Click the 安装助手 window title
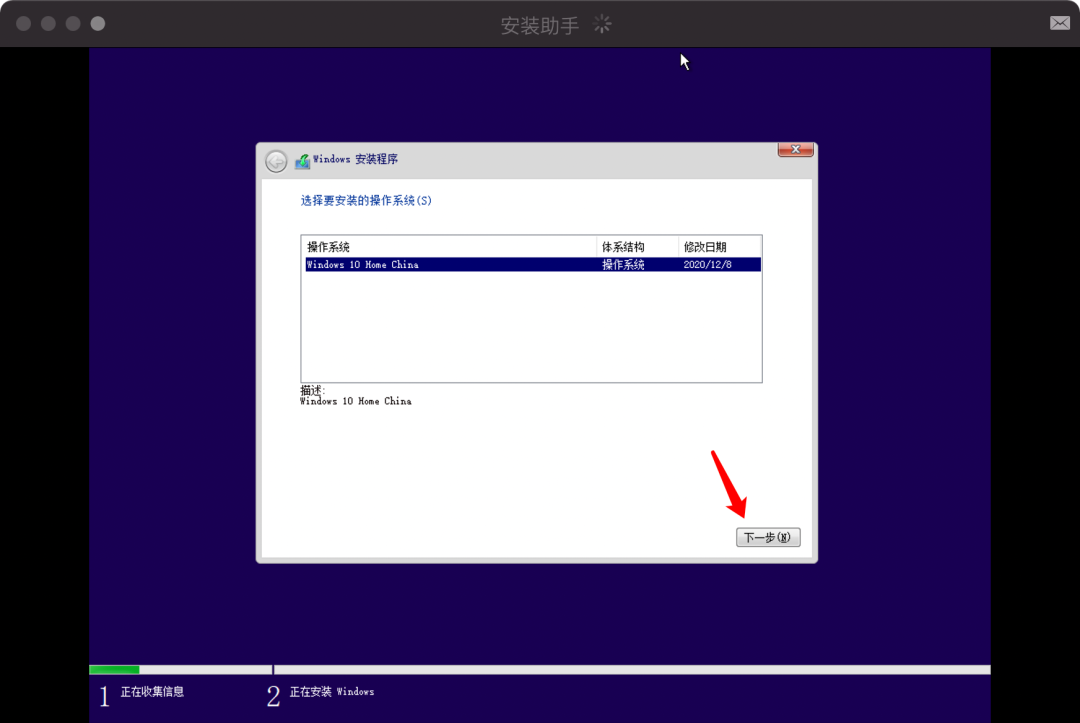This screenshot has width=1080, height=723. click(x=540, y=25)
